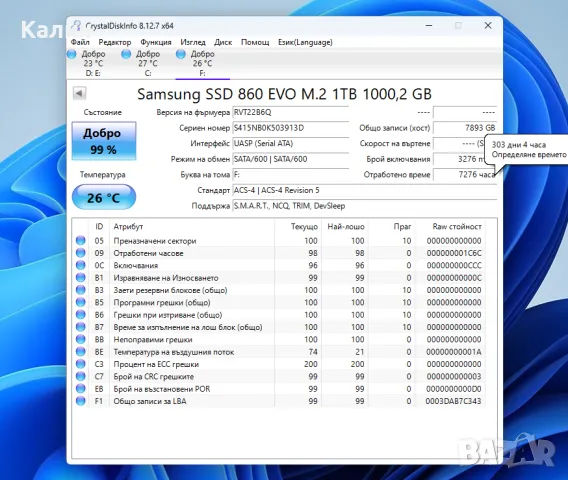Open the Редактор menu
568x480 pixels.
coord(115,42)
